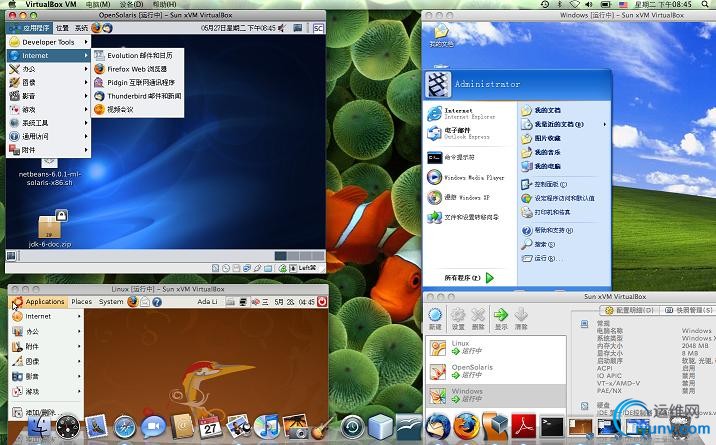
Task: Click the show desktop button in OpenSolaris bottom panel
Action: pyautogui.click(x=11, y=256)
